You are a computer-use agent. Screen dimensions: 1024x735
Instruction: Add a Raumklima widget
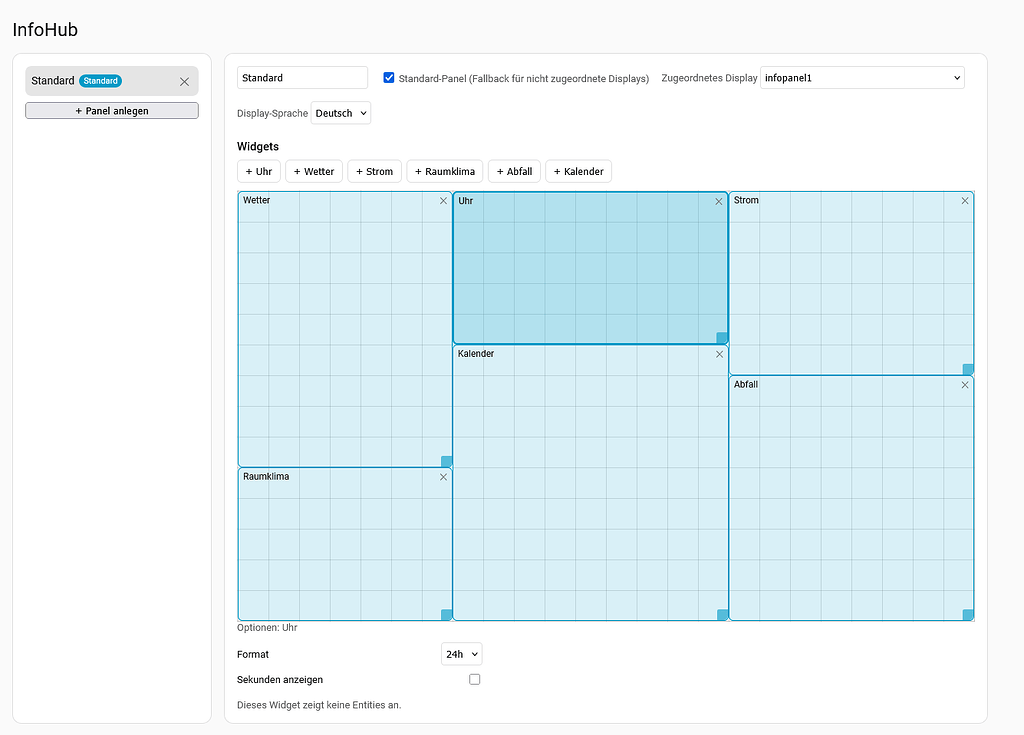click(445, 171)
